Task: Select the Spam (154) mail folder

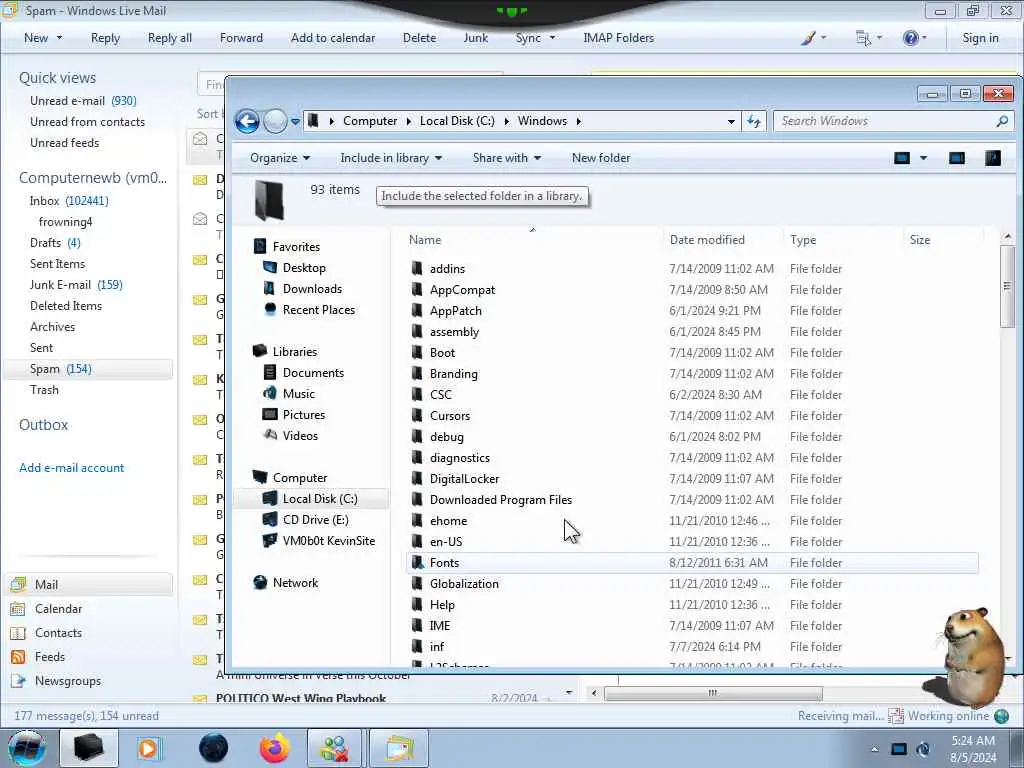Action: tap(88, 369)
